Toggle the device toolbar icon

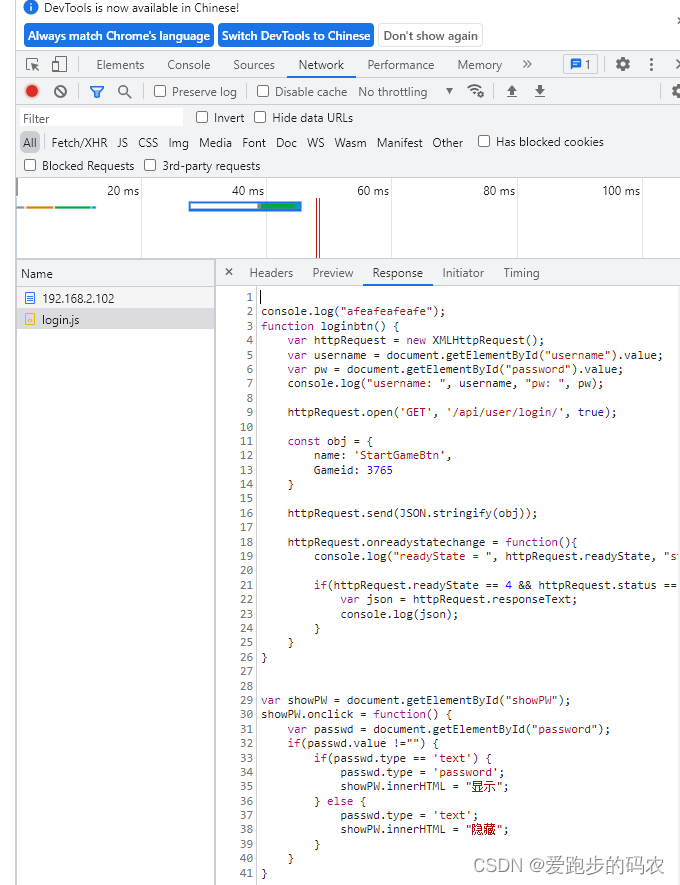59,64
